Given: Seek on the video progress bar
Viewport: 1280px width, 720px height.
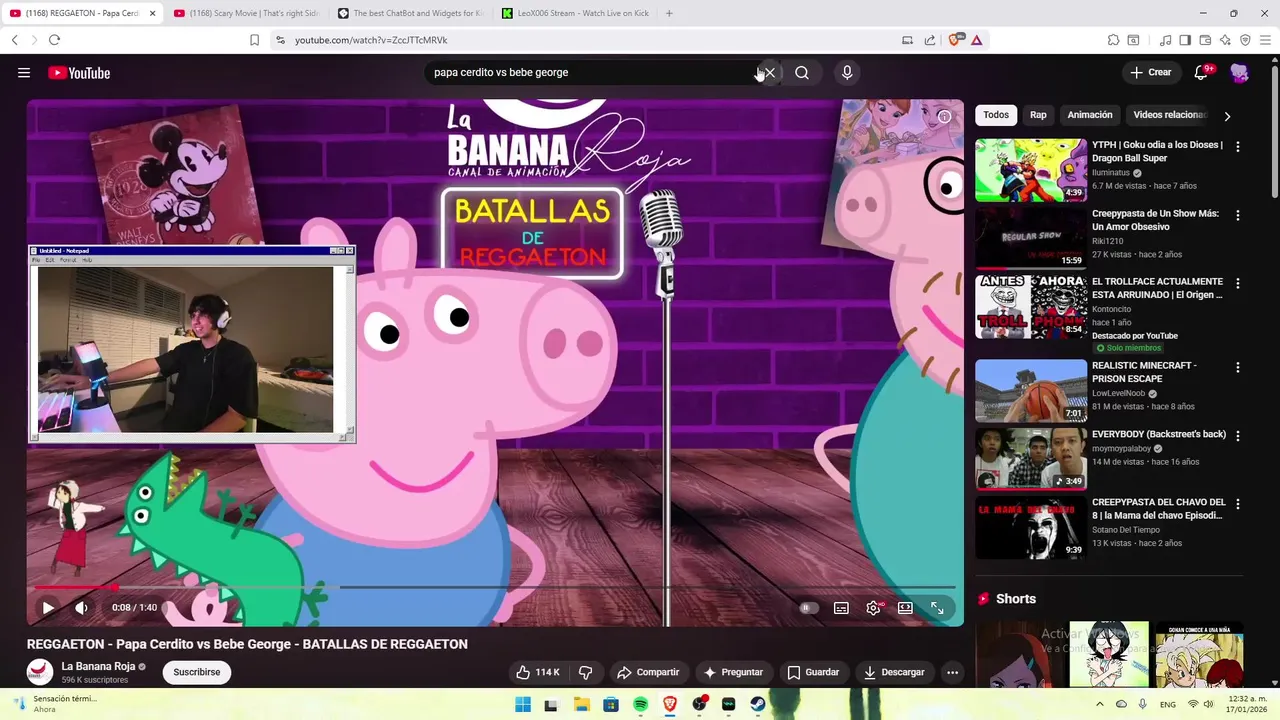Looking at the screenshot, I should (x=495, y=587).
